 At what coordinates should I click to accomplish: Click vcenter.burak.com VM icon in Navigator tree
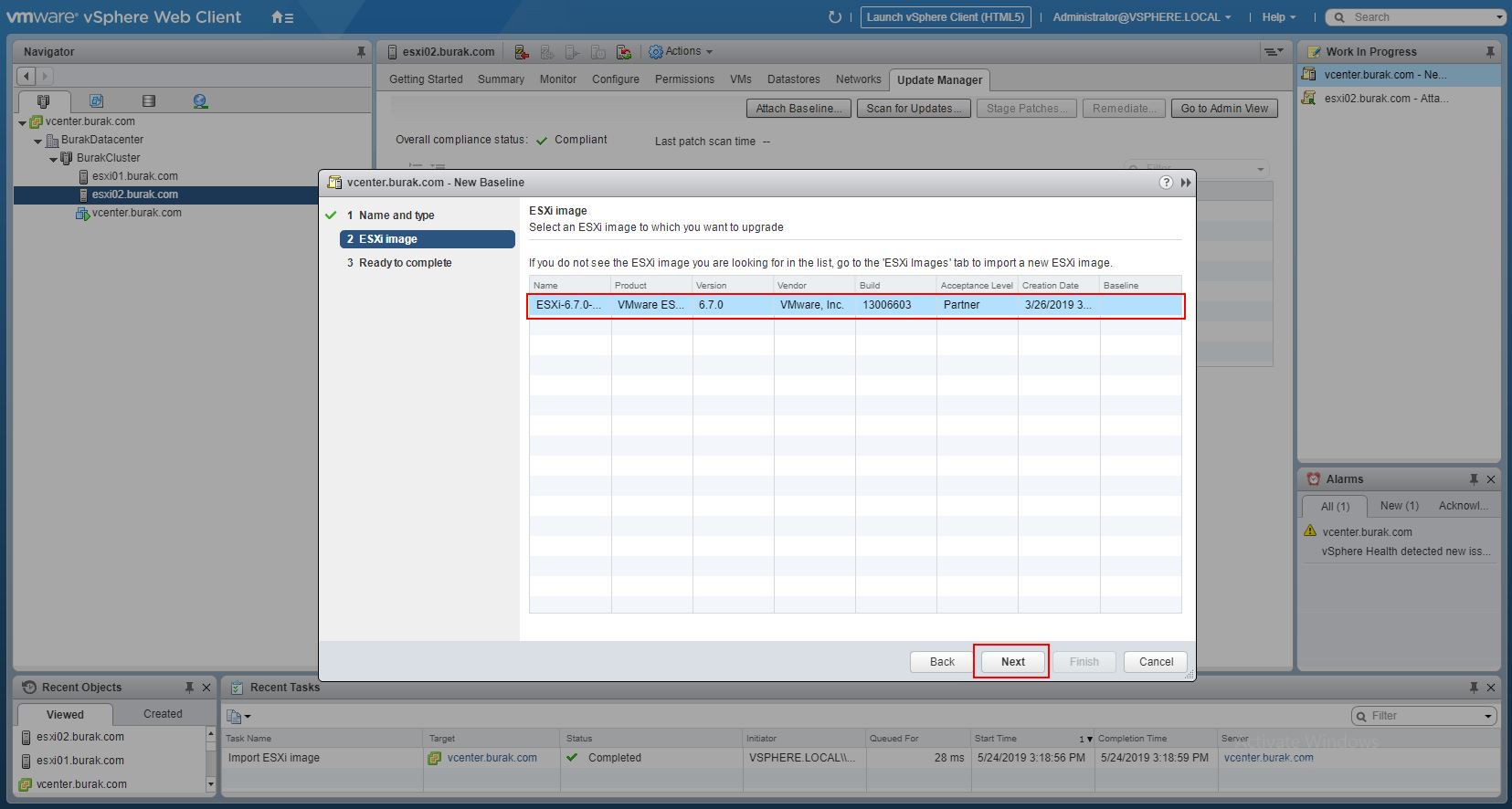82,213
